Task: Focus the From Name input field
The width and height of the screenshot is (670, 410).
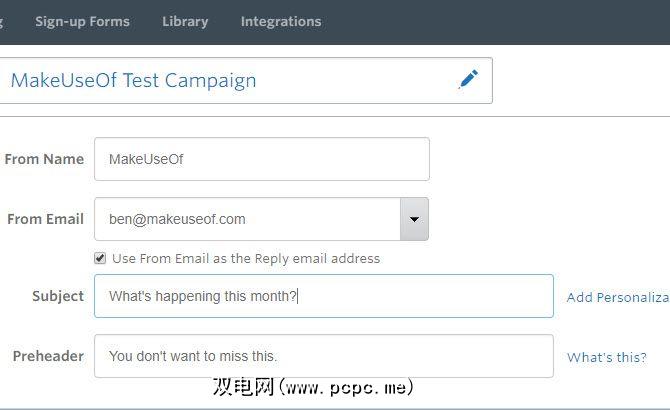Action: click(262, 159)
